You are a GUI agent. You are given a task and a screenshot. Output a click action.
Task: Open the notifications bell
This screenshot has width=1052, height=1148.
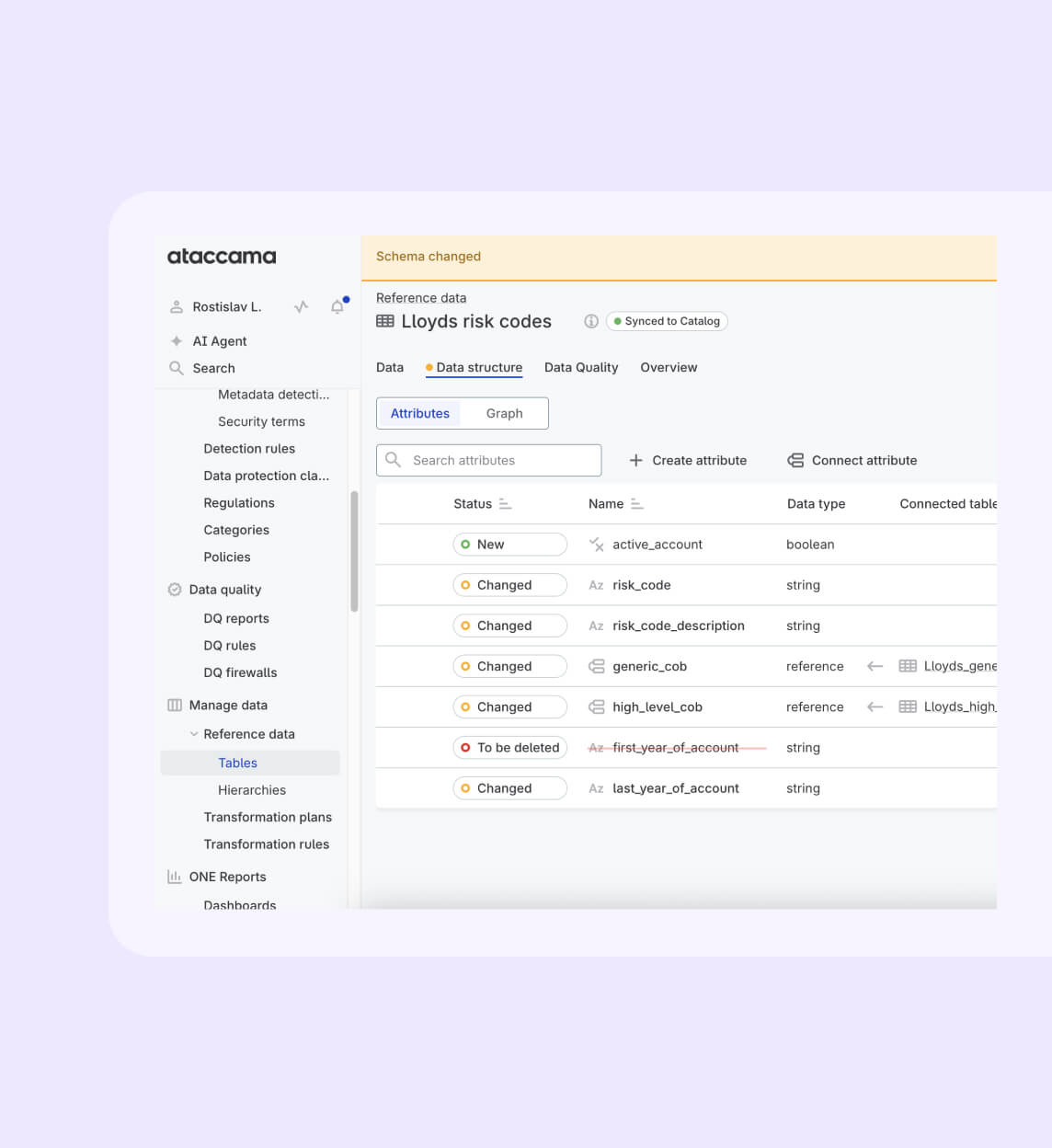pyautogui.click(x=337, y=307)
